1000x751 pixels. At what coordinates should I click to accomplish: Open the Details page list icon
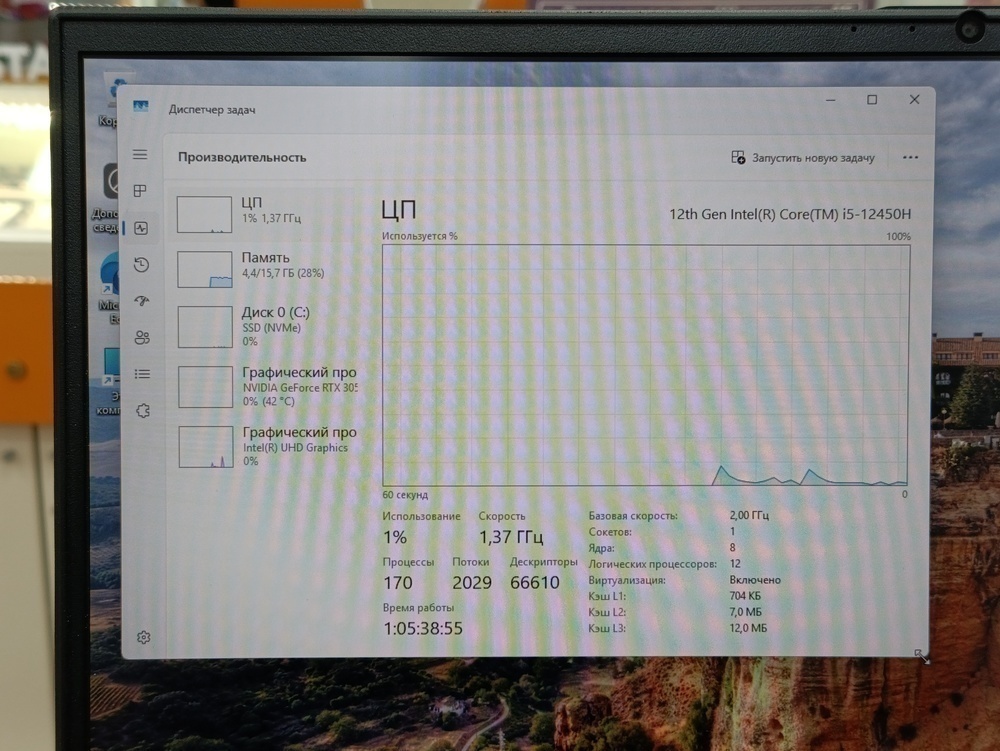point(142,374)
